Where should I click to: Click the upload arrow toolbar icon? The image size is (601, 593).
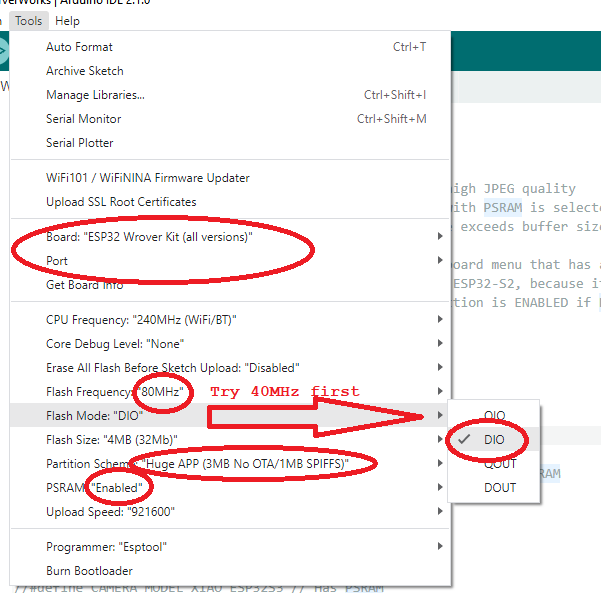tap(3, 51)
